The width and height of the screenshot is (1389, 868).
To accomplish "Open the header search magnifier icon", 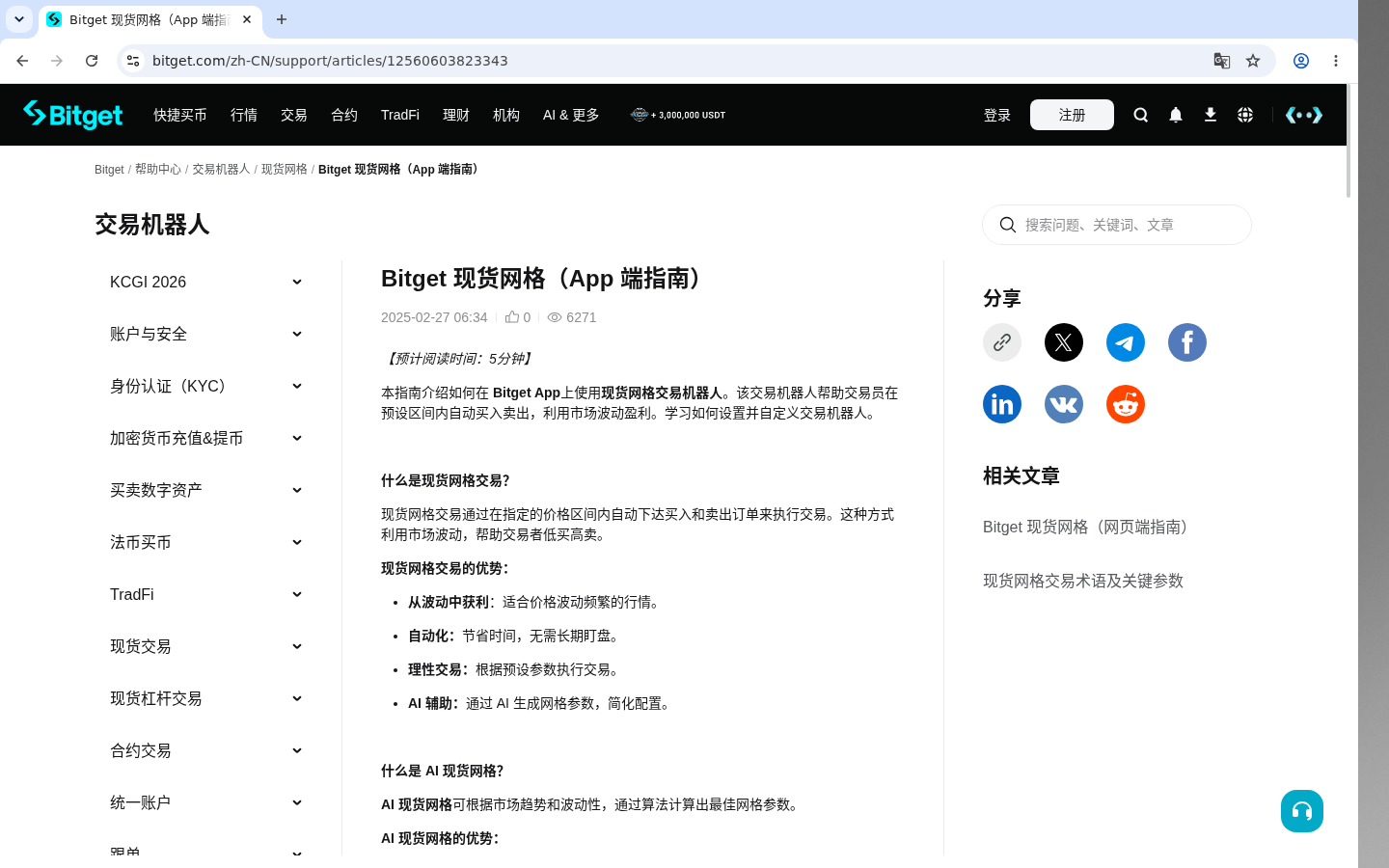I will (x=1141, y=115).
